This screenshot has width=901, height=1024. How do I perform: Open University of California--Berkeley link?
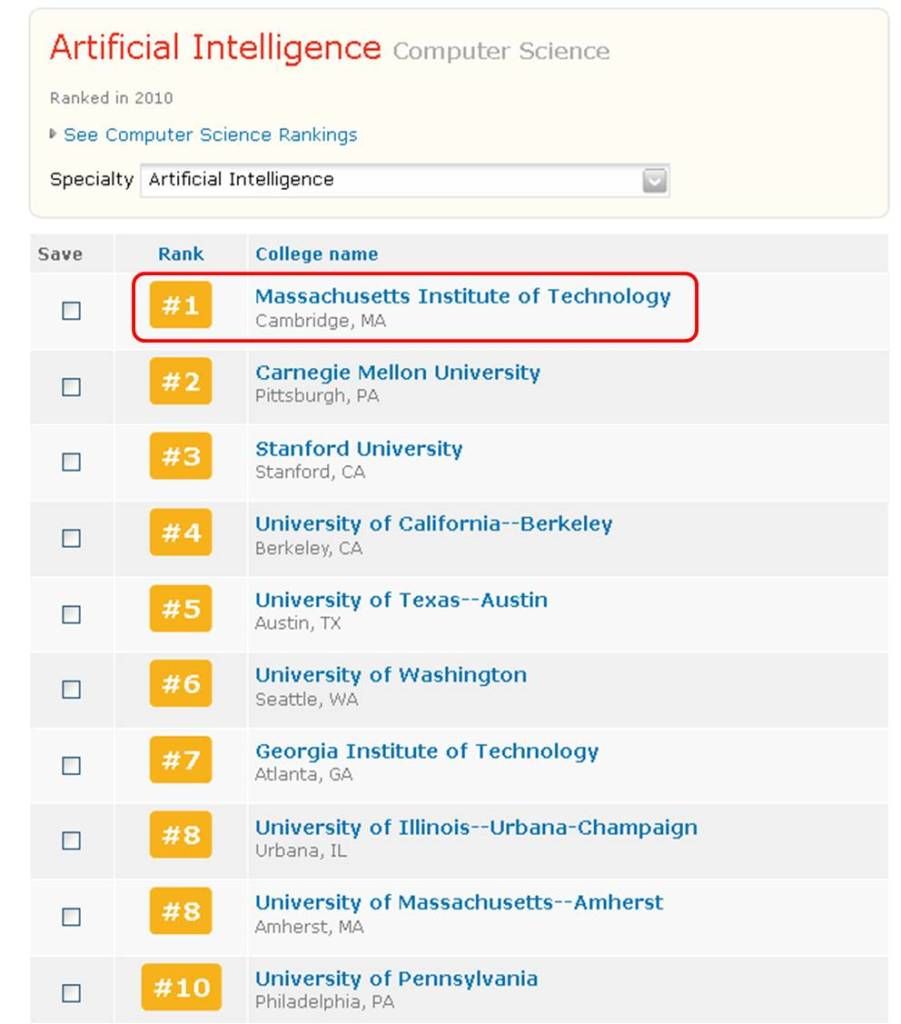433,524
